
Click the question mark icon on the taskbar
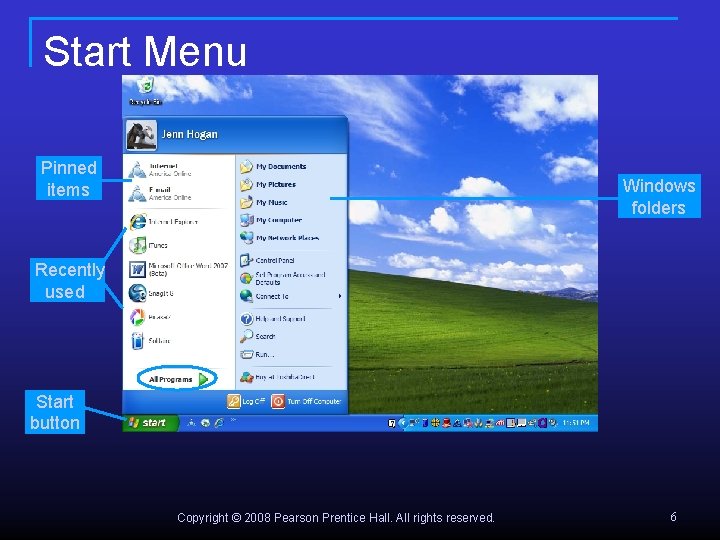[392, 423]
